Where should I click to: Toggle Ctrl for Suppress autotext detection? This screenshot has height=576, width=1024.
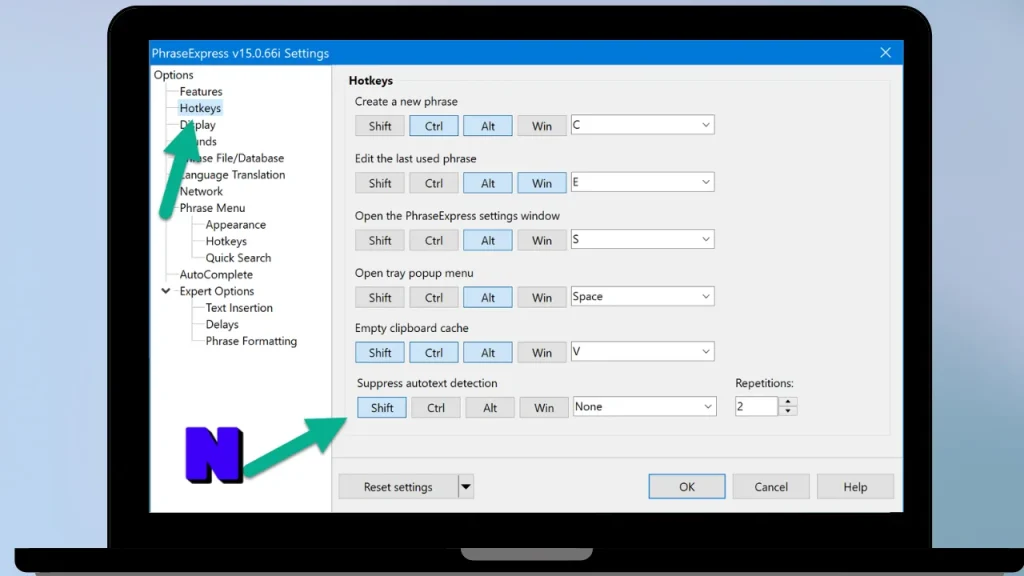tap(436, 408)
